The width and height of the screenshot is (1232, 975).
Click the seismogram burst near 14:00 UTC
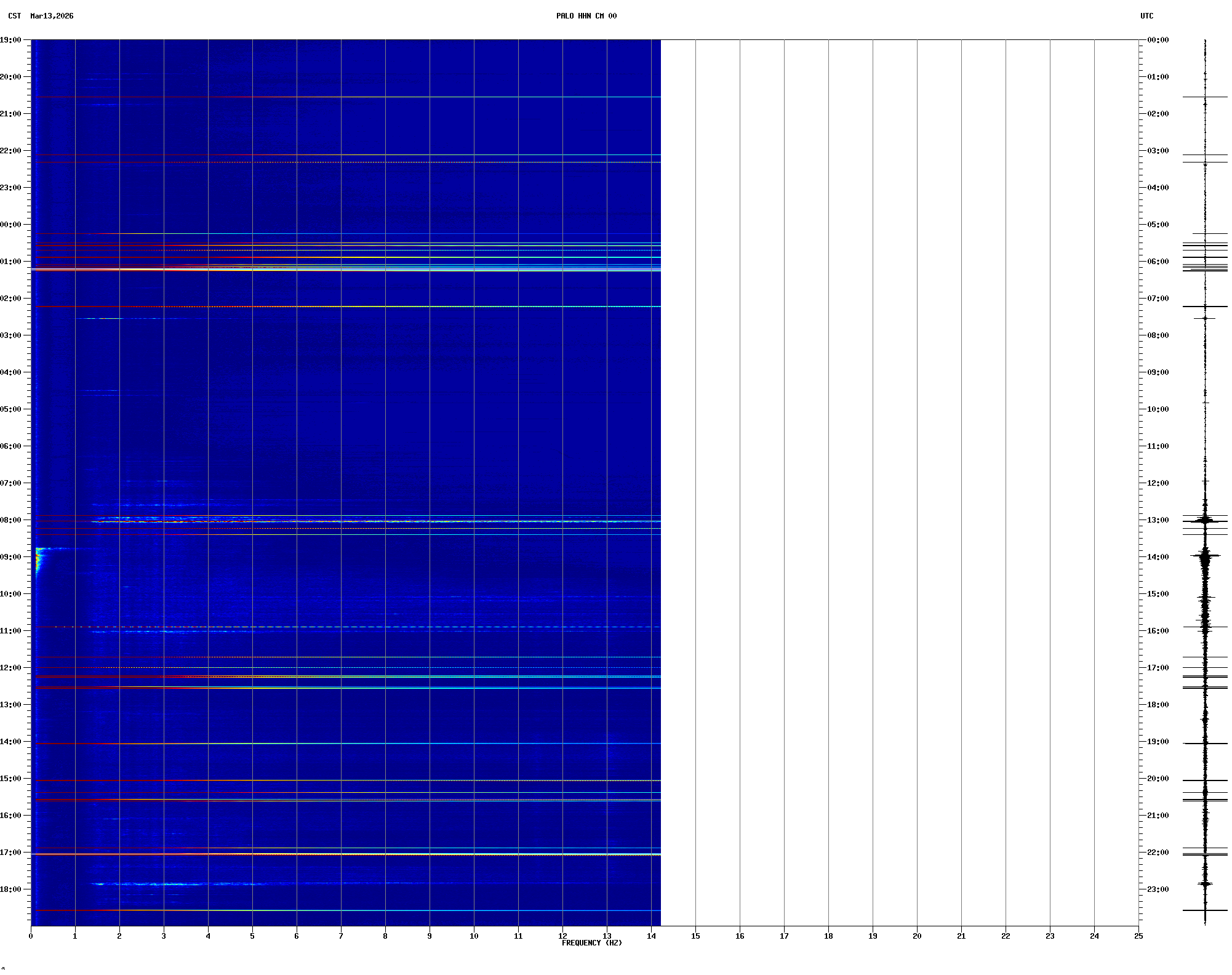pyautogui.click(x=1205, y=556)
